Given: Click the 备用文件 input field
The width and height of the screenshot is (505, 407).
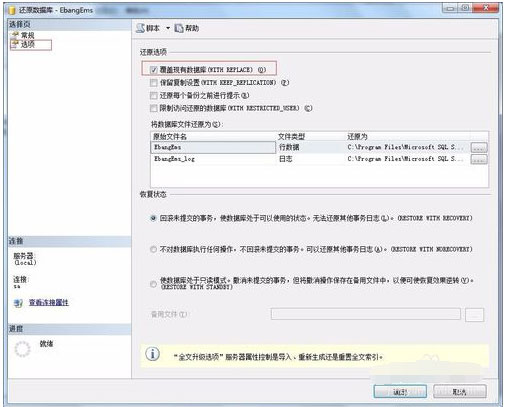Looking at the screenshot, I should point(366,314).
